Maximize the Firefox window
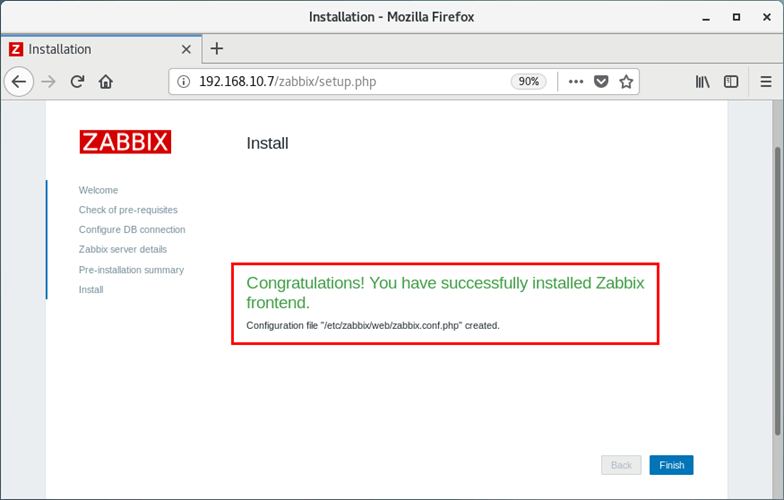 pyautogui.click(x=736, y=18)
